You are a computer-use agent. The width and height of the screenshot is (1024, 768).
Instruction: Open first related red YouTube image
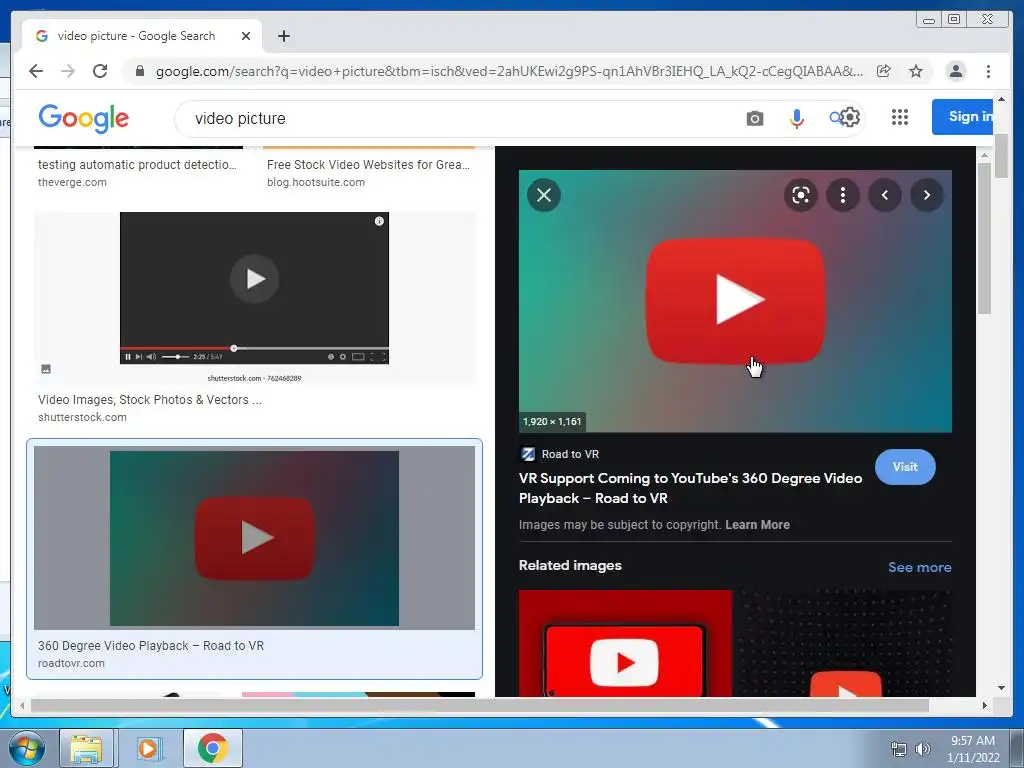(x=625, y=643)
